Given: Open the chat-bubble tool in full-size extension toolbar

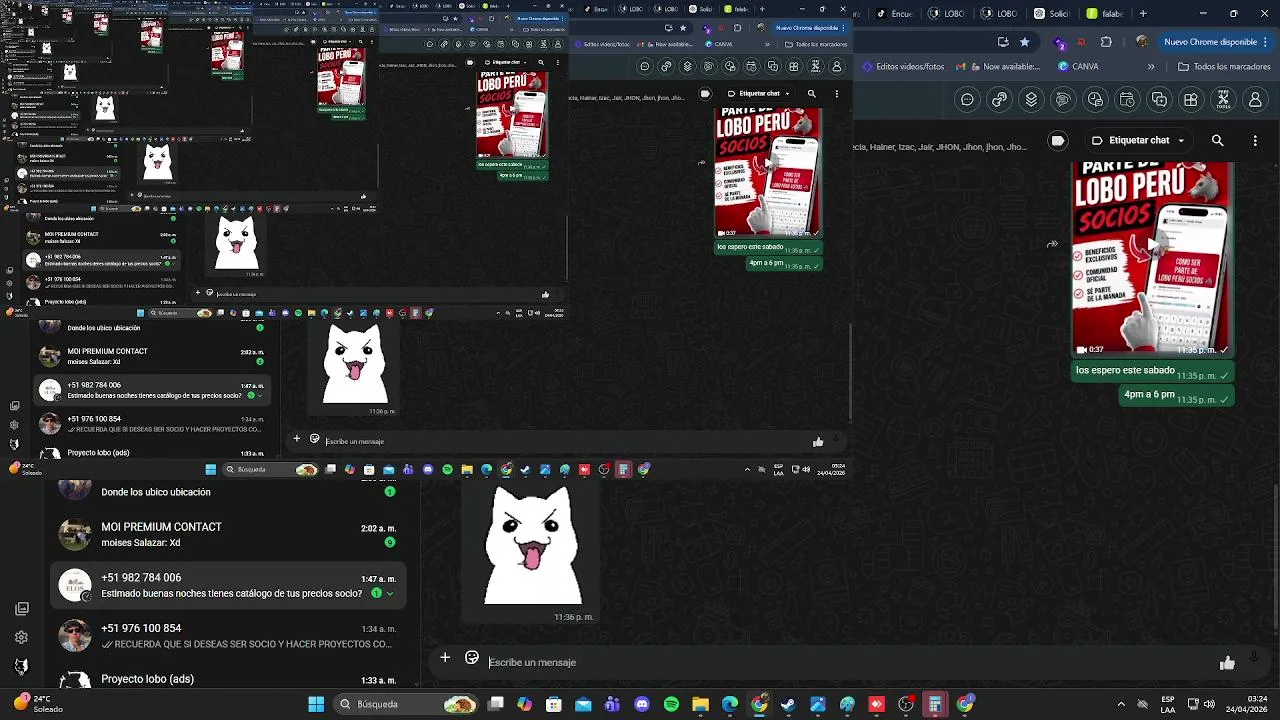Looking at the screenshot, I should click(967, 100).
